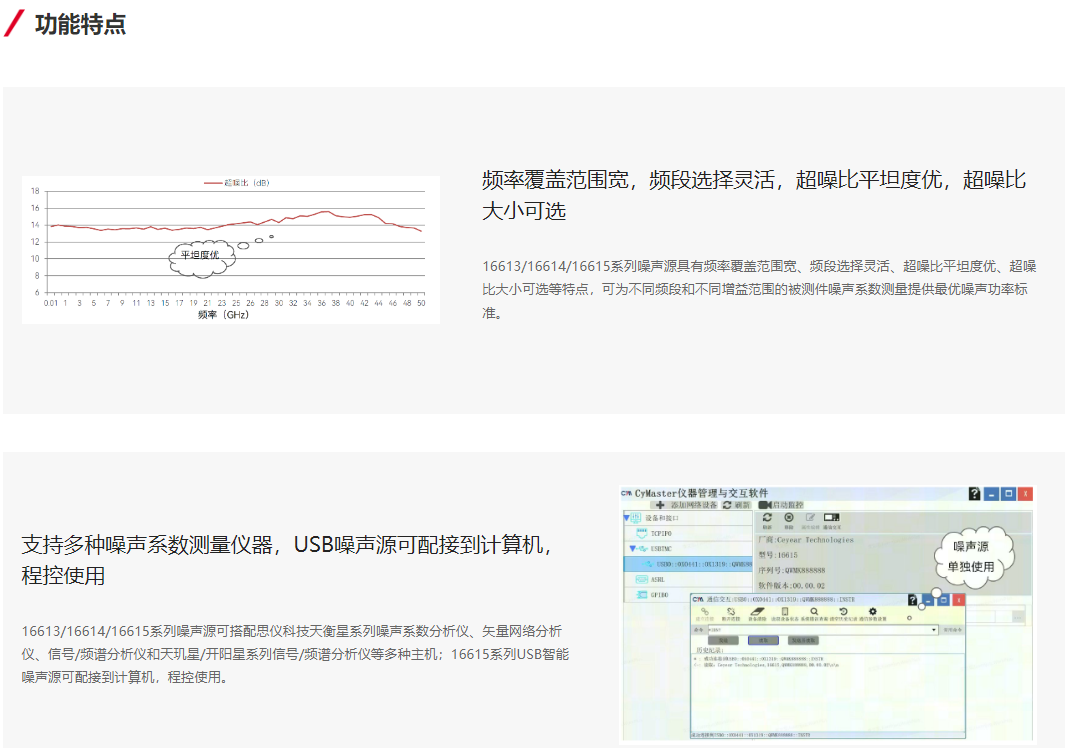Click the delete device circle icon in right panel

click(788, 518)
